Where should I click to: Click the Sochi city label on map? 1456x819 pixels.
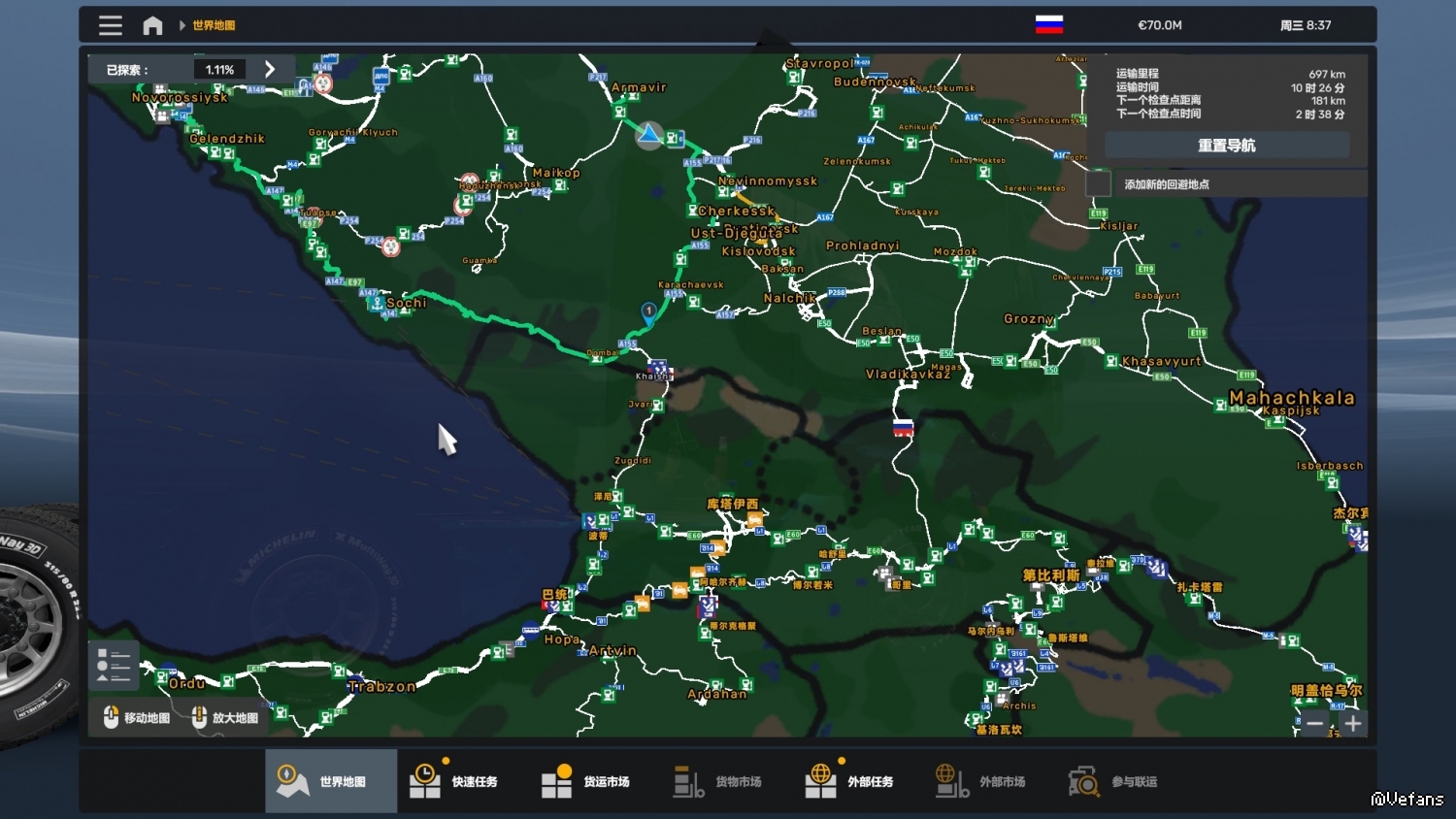(x=406, y=303)
